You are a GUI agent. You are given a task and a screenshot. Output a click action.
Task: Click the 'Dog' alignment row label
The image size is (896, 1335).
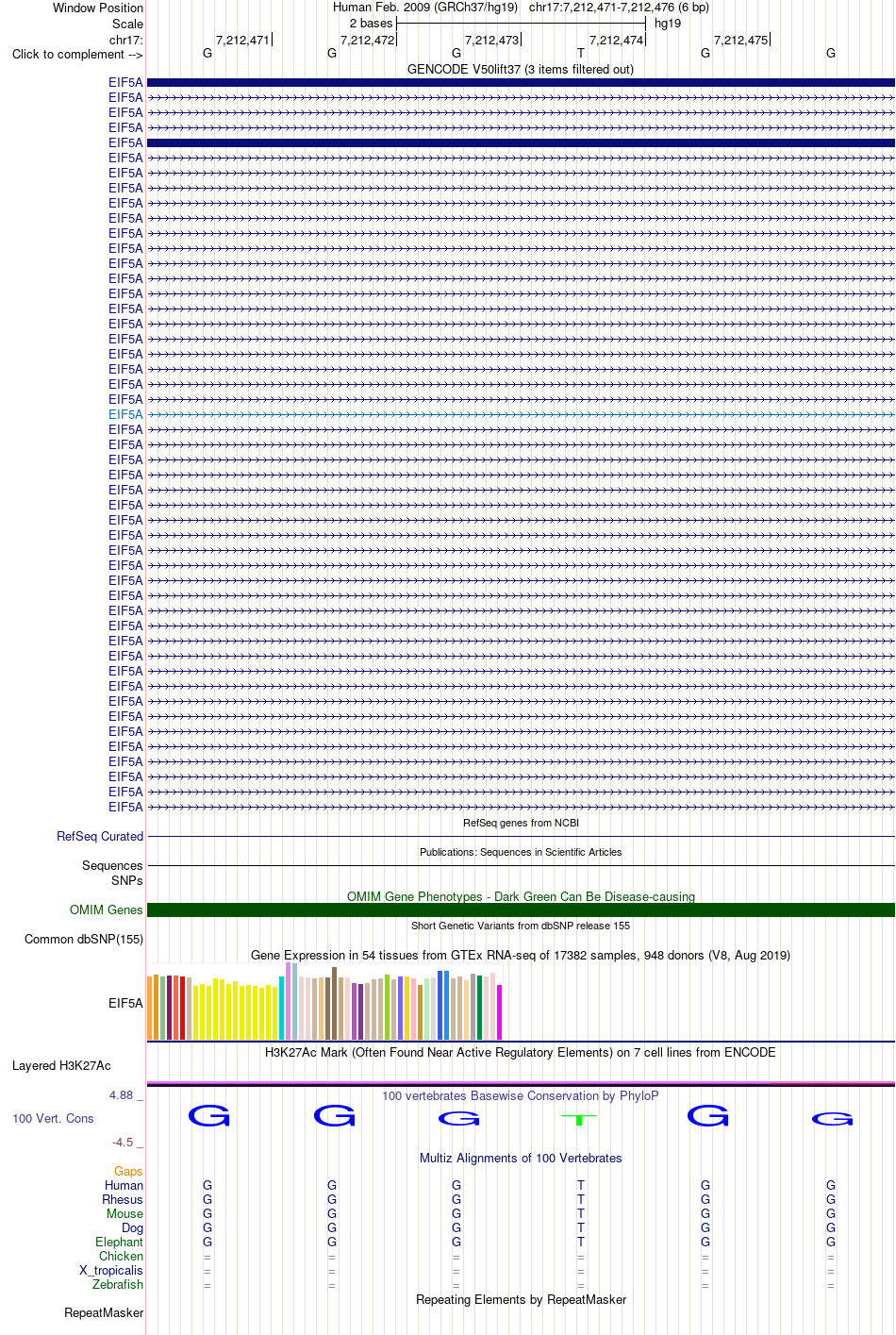(x=132, y=1227)
